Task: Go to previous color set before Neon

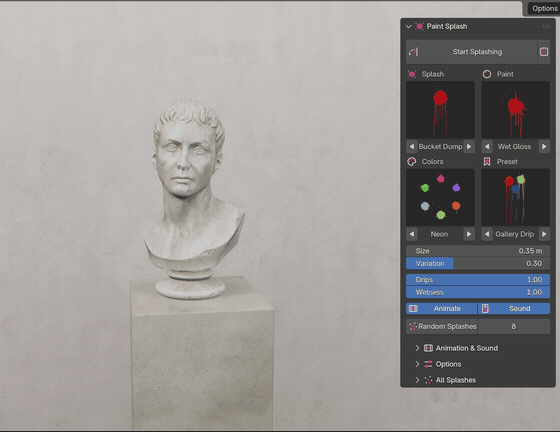Action: pos(411,234)
